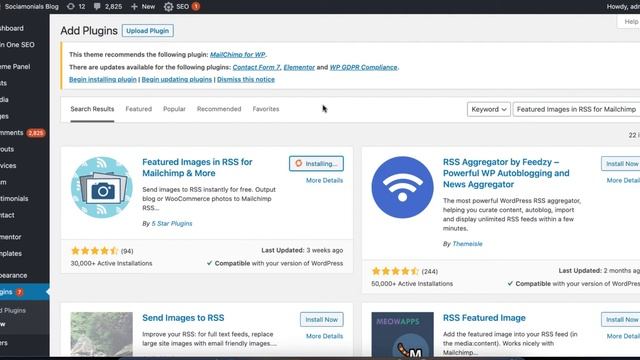
Task: Click the Sociamonials Blog site name
Action: (x=31, y=7)
